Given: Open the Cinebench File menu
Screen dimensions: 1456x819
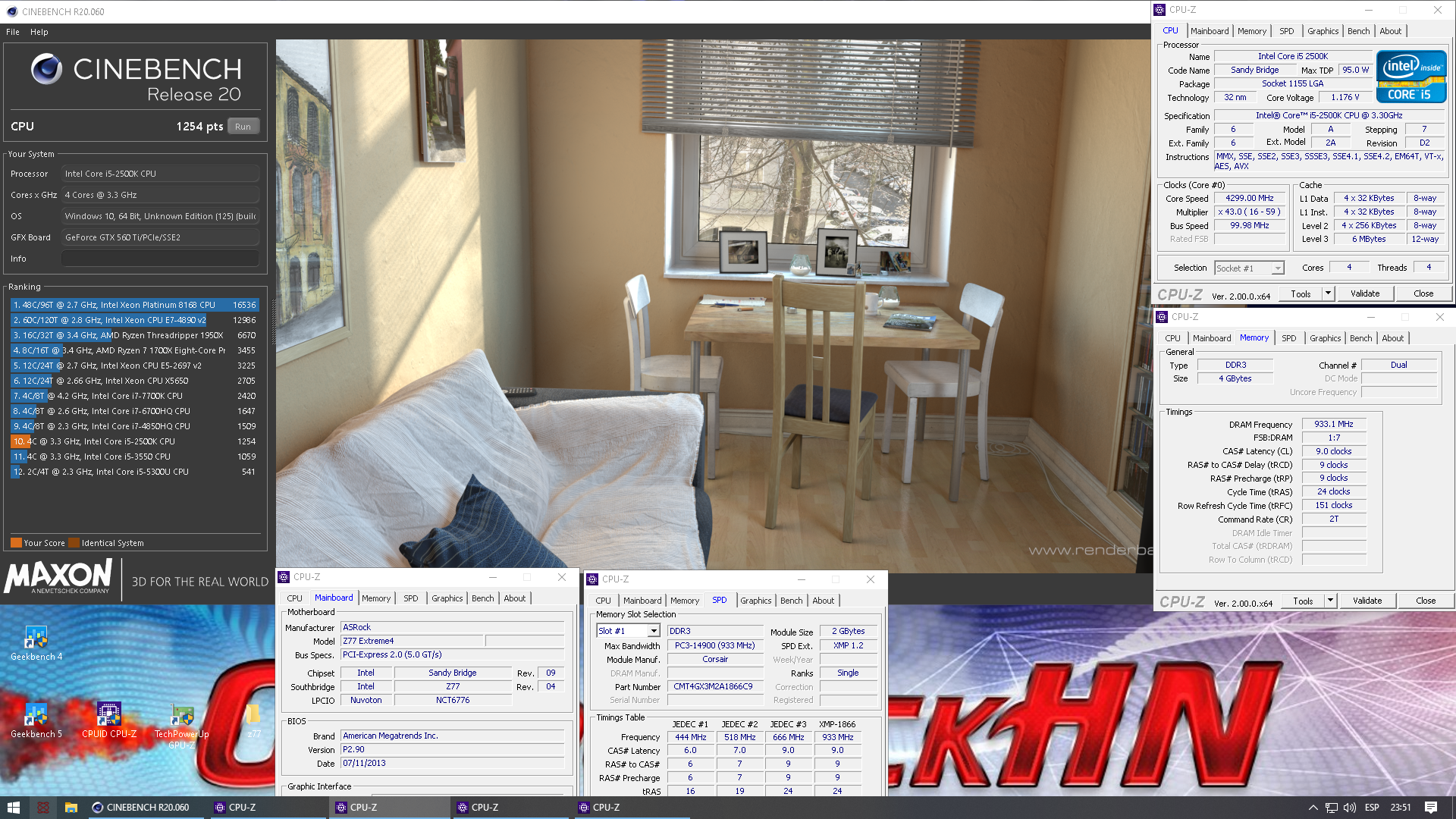Looking at the screenshot, I should pos(13,32).
